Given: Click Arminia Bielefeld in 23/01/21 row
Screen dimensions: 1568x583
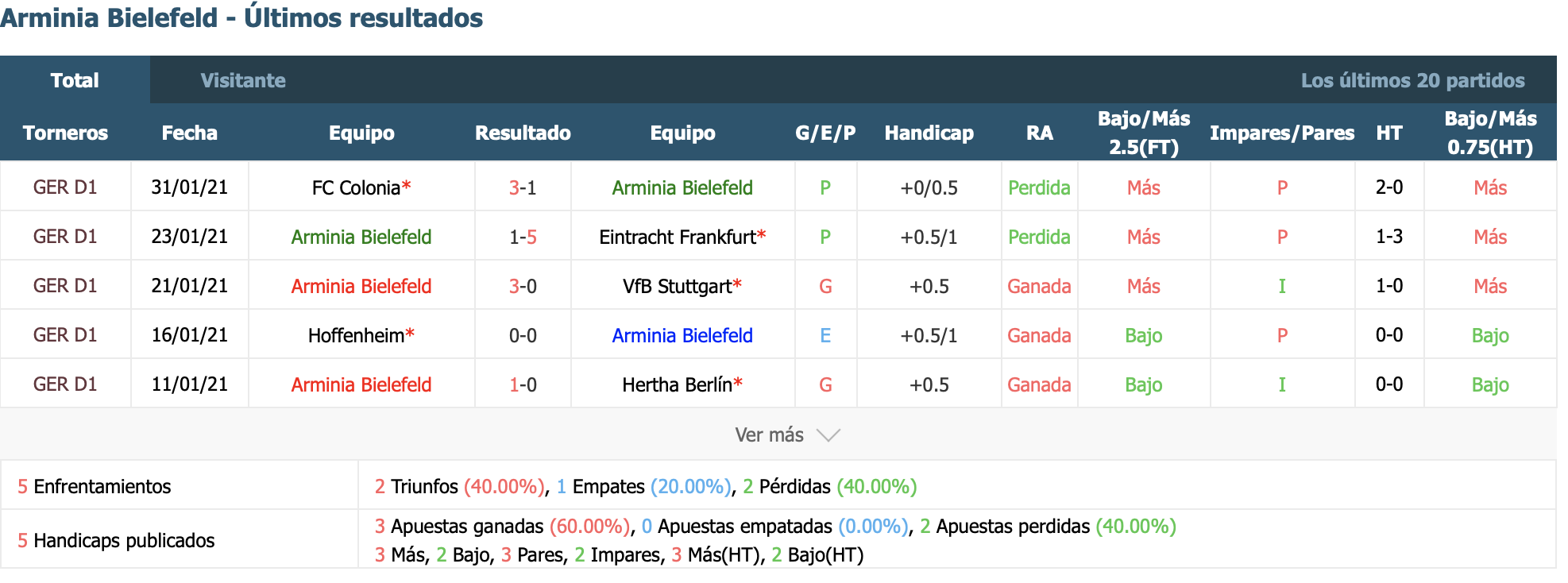Looking at the screenshot, I should 361,237.
